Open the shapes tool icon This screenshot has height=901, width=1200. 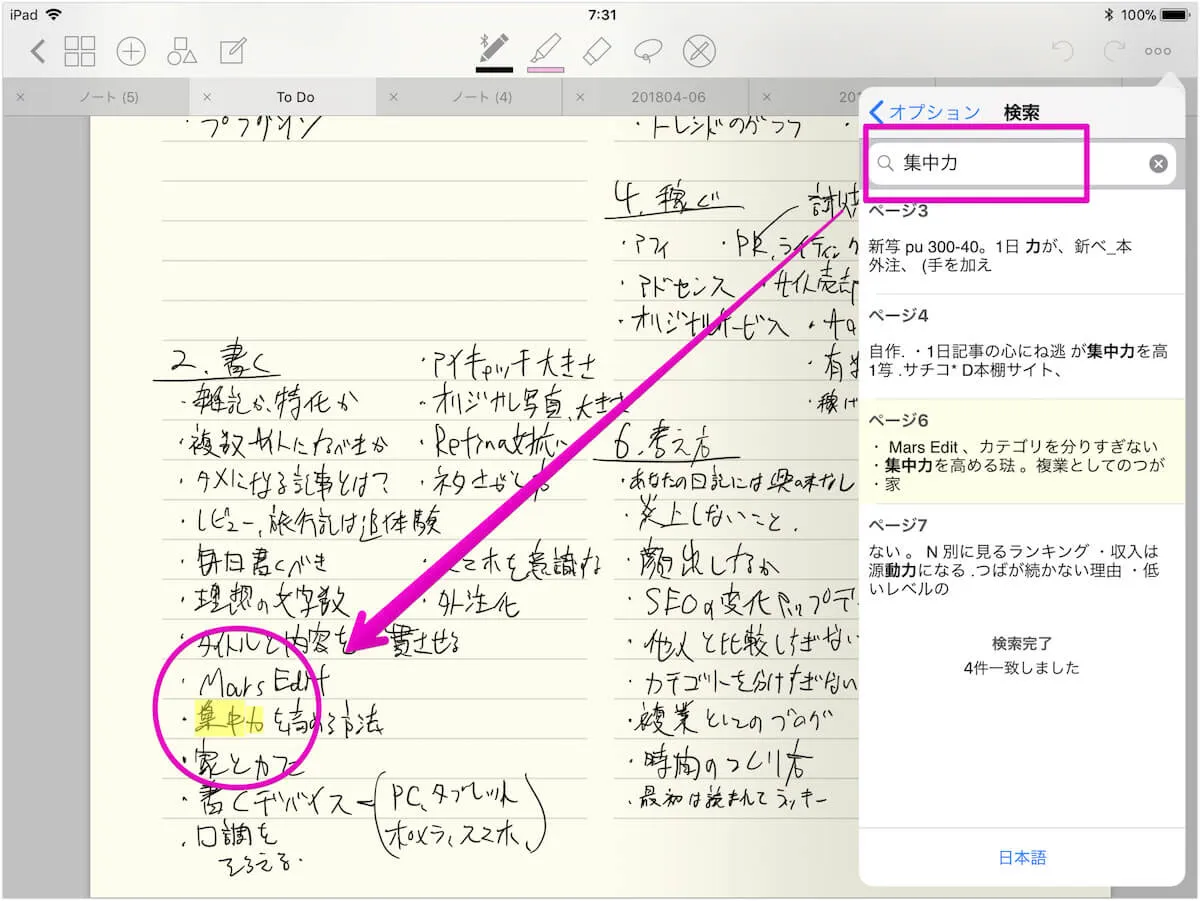[182, 51]
